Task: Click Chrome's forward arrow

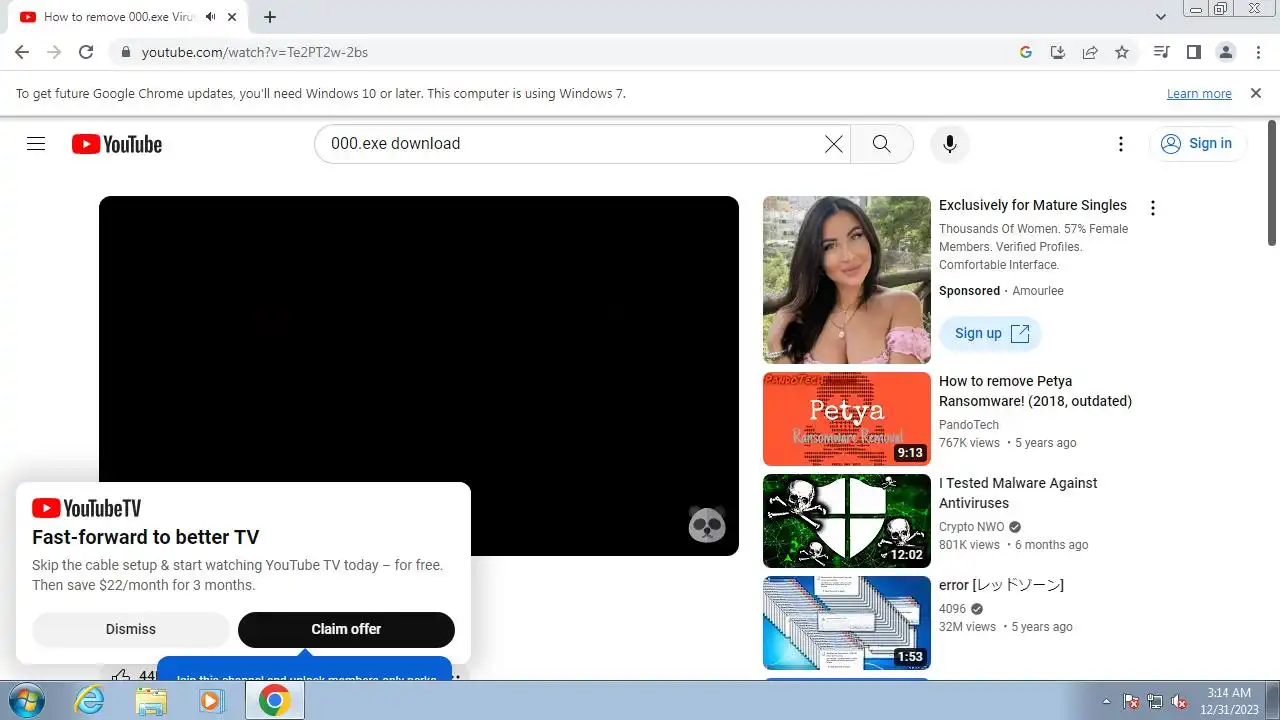Action: (x=54, y=52)
